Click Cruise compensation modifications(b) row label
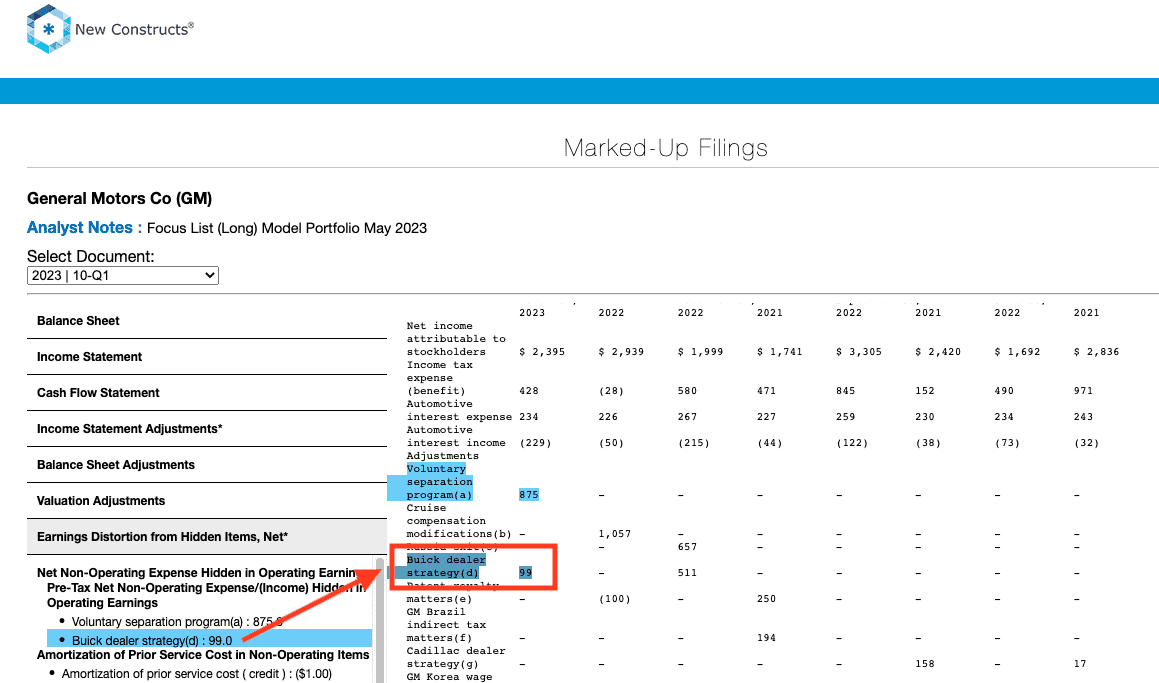Viewport: 1159px width, 683px height. point(459,521)
